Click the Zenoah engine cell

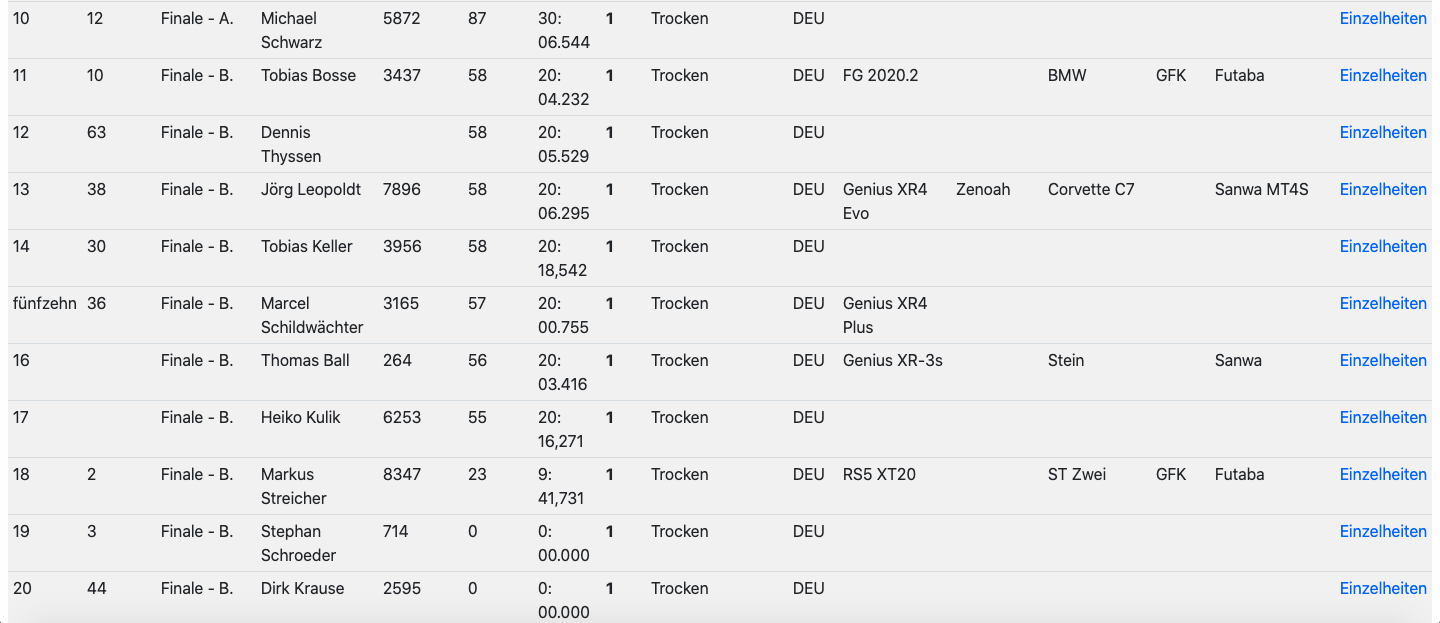click(x=983, y=189)
